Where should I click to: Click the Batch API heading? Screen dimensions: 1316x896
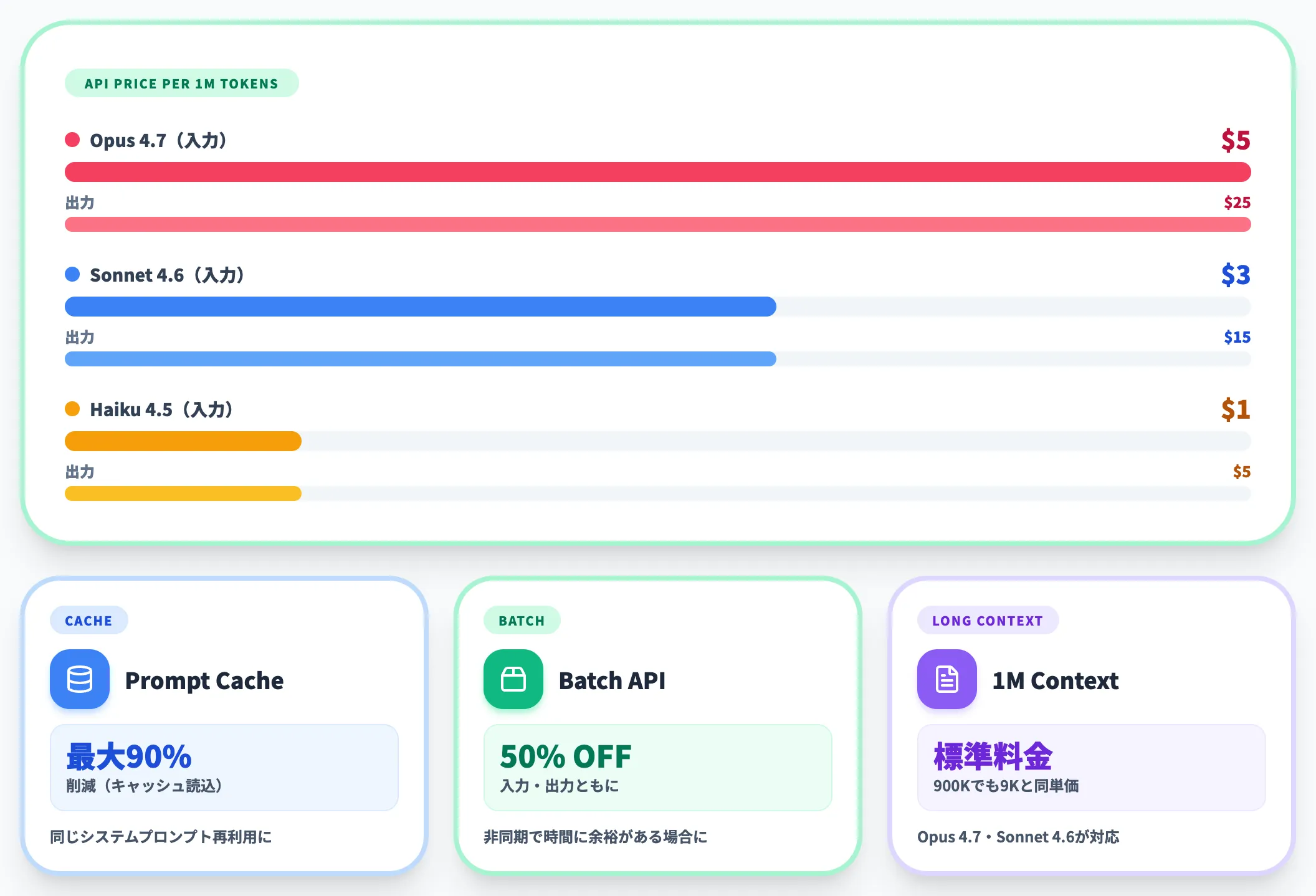click(612, 680)
